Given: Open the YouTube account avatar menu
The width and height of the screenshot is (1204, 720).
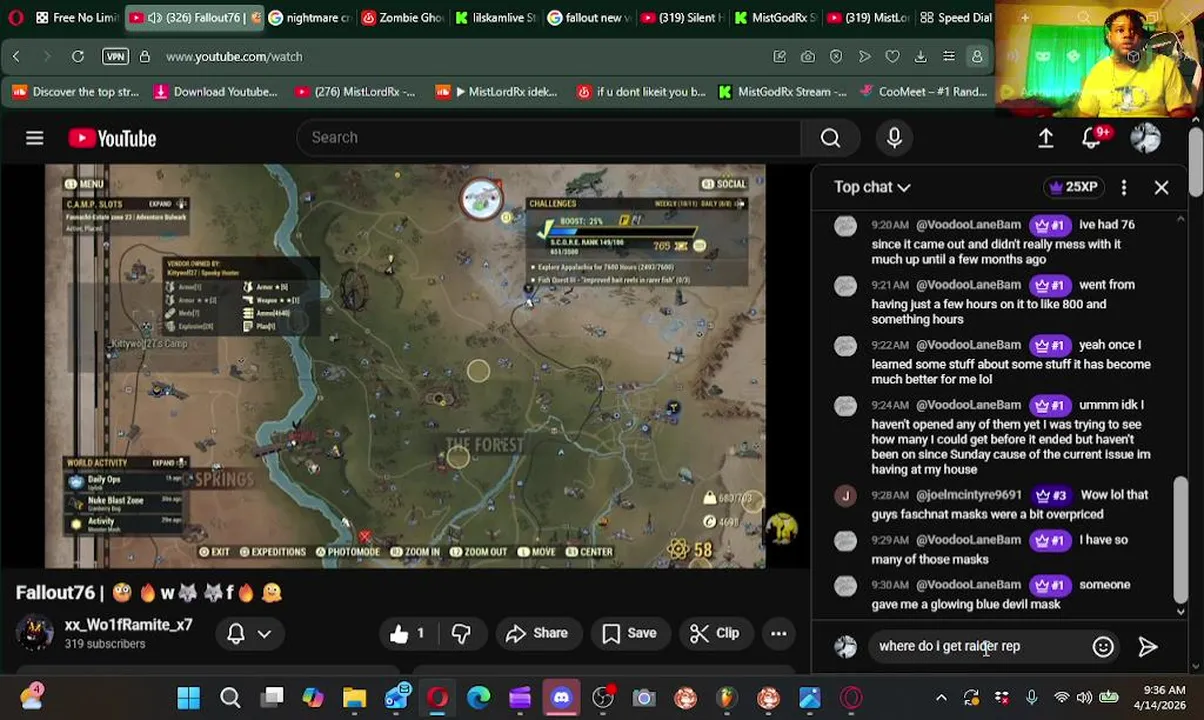Looking at the screenshot, I should (x=1145, y=138).
